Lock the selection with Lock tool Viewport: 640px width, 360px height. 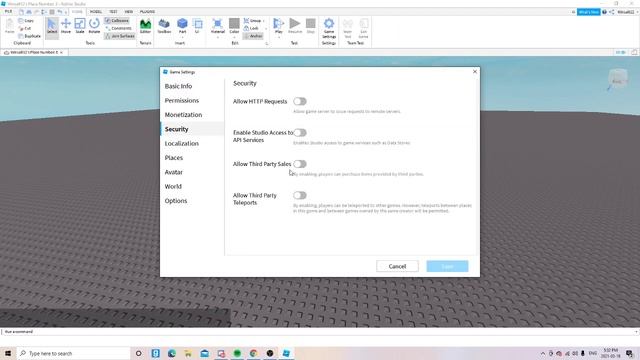click(251, 28)
